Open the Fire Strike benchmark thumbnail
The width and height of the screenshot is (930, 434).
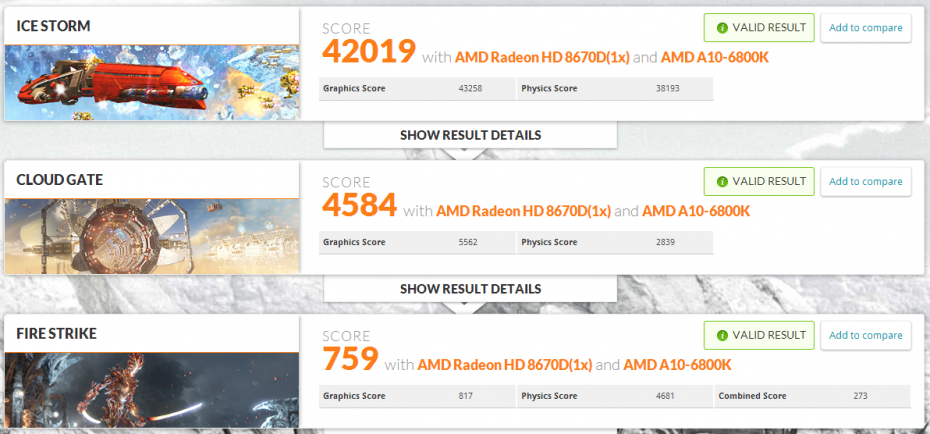tap(152, 390)
